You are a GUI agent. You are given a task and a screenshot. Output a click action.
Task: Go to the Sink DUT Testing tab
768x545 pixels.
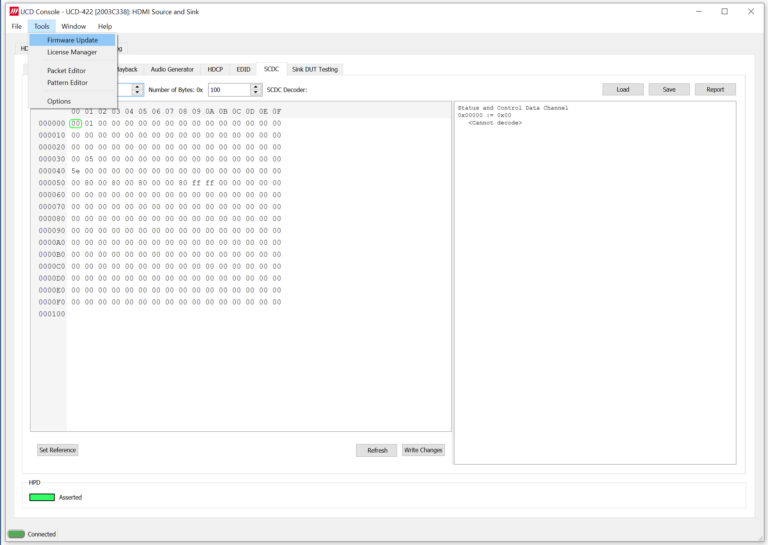[315, 69]
